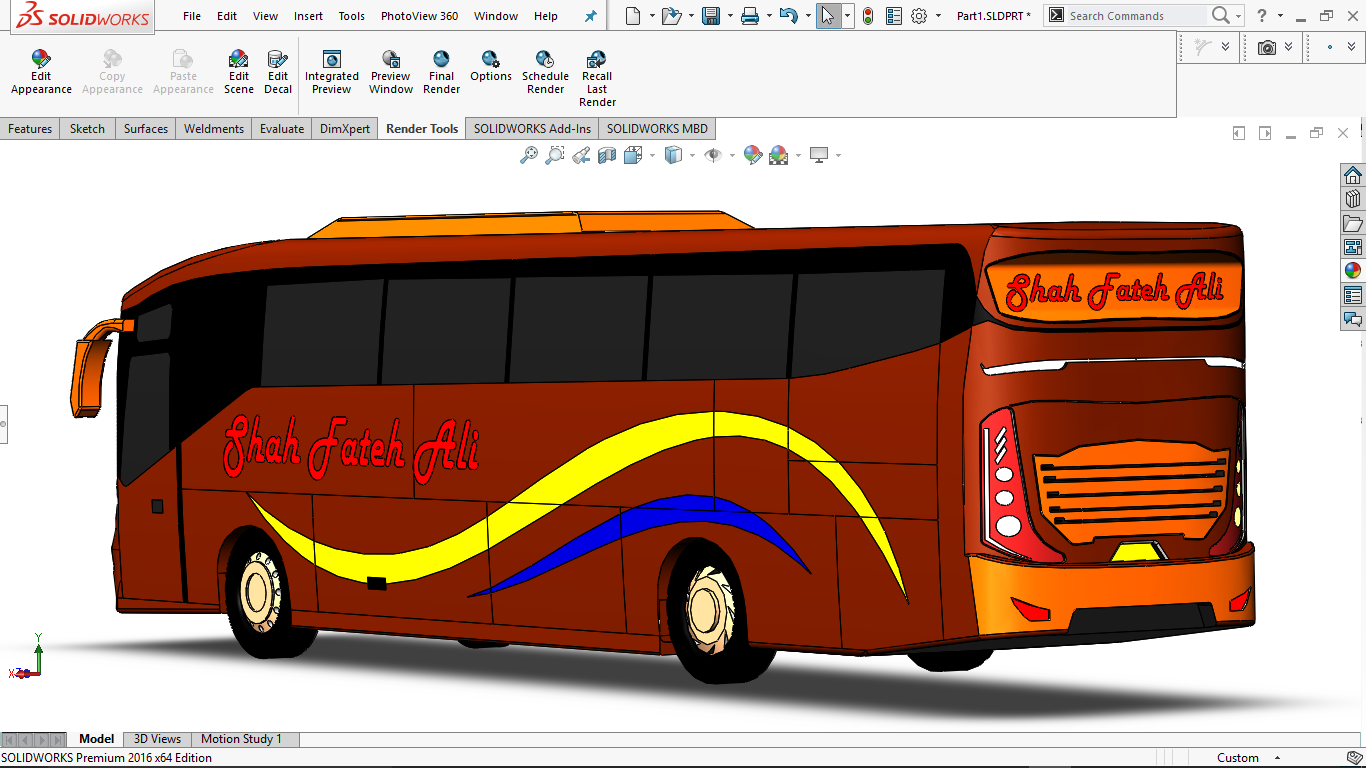The width and height of the screenshot is (1366, 768).
Task: Click the Search Commands input field
Action: [1135, 16]
